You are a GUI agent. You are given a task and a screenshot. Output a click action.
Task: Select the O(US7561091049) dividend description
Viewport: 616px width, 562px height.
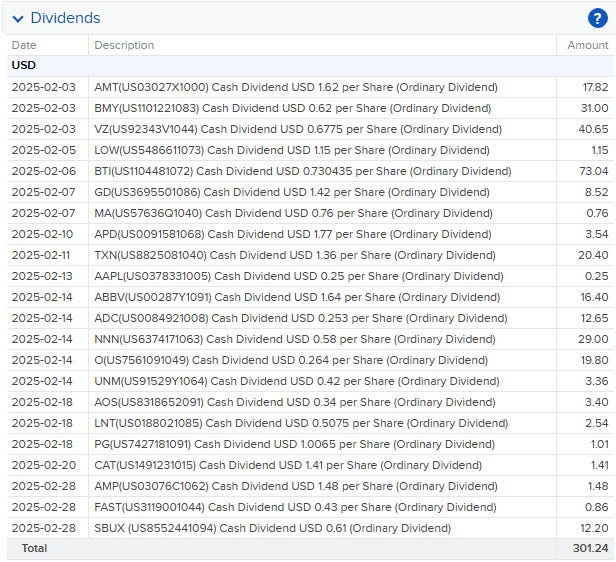click(291, 361)
